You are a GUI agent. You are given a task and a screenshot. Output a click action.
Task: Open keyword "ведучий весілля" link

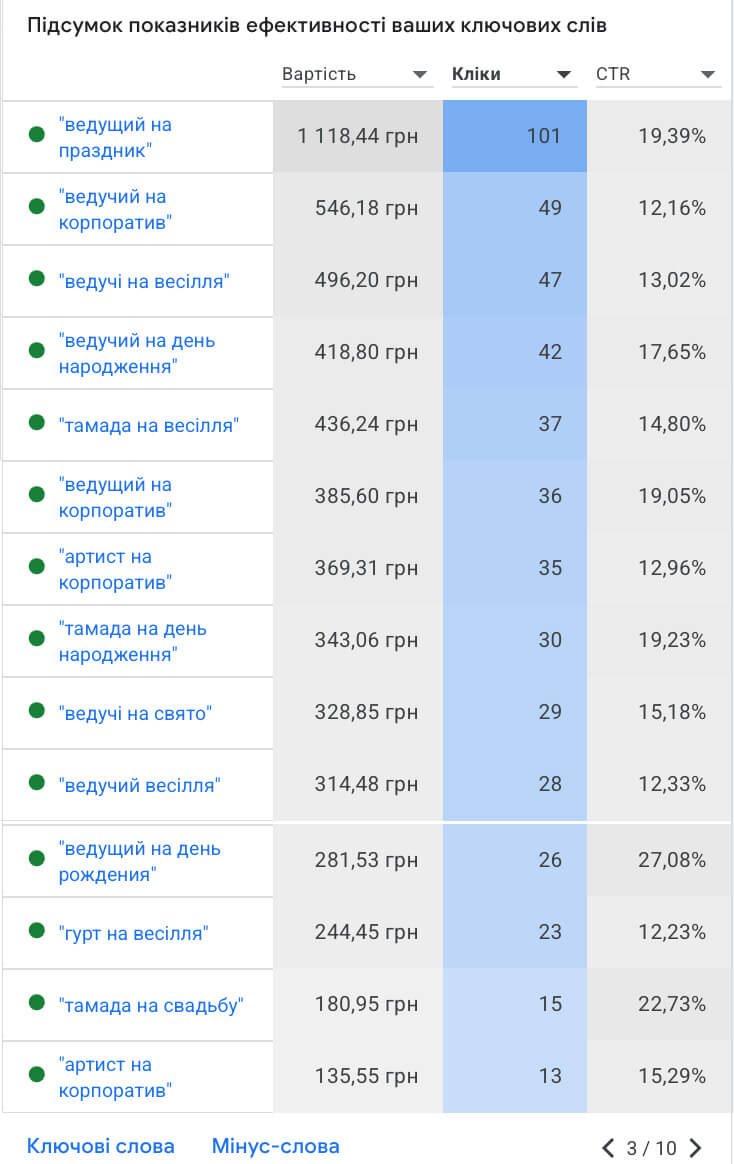[140, 785]
